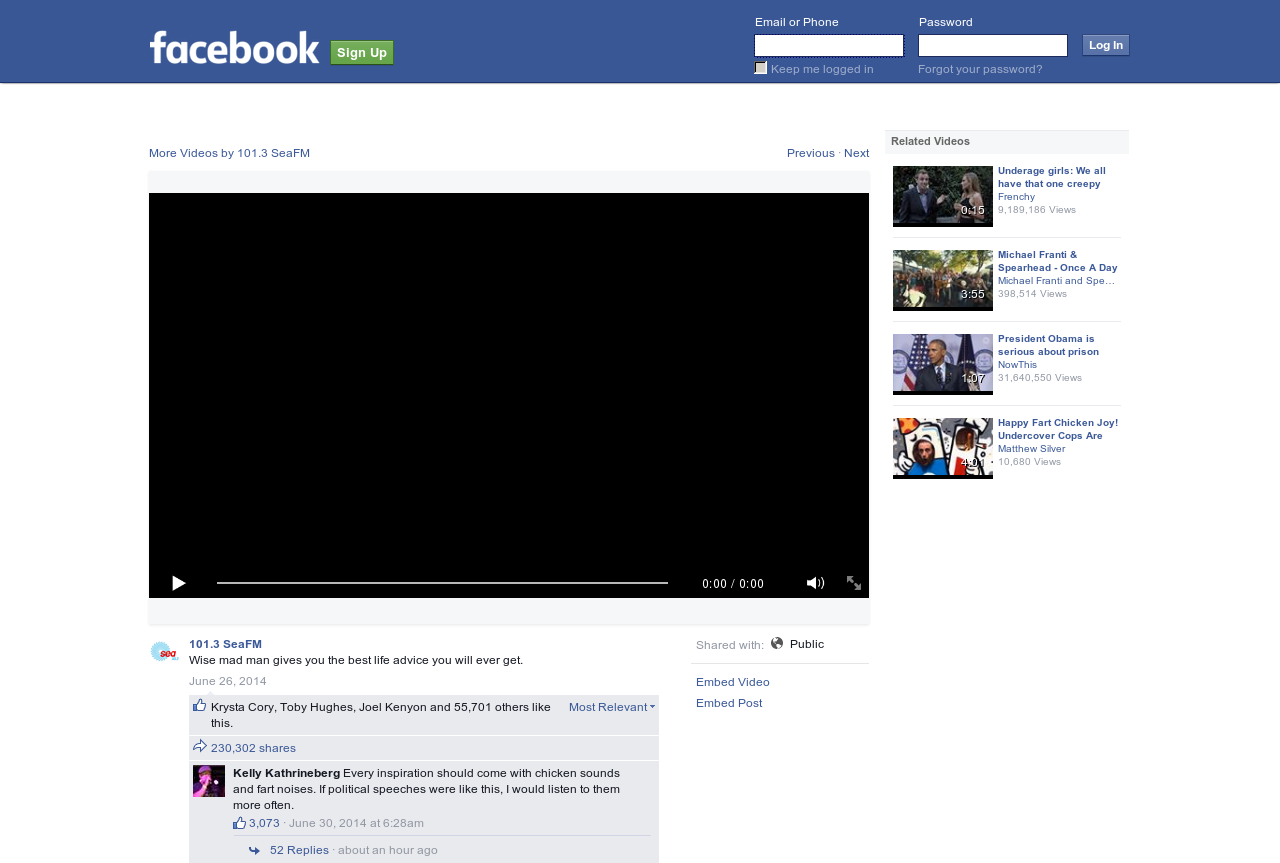
Task: Go to Next video
Action: coord(857,153)
